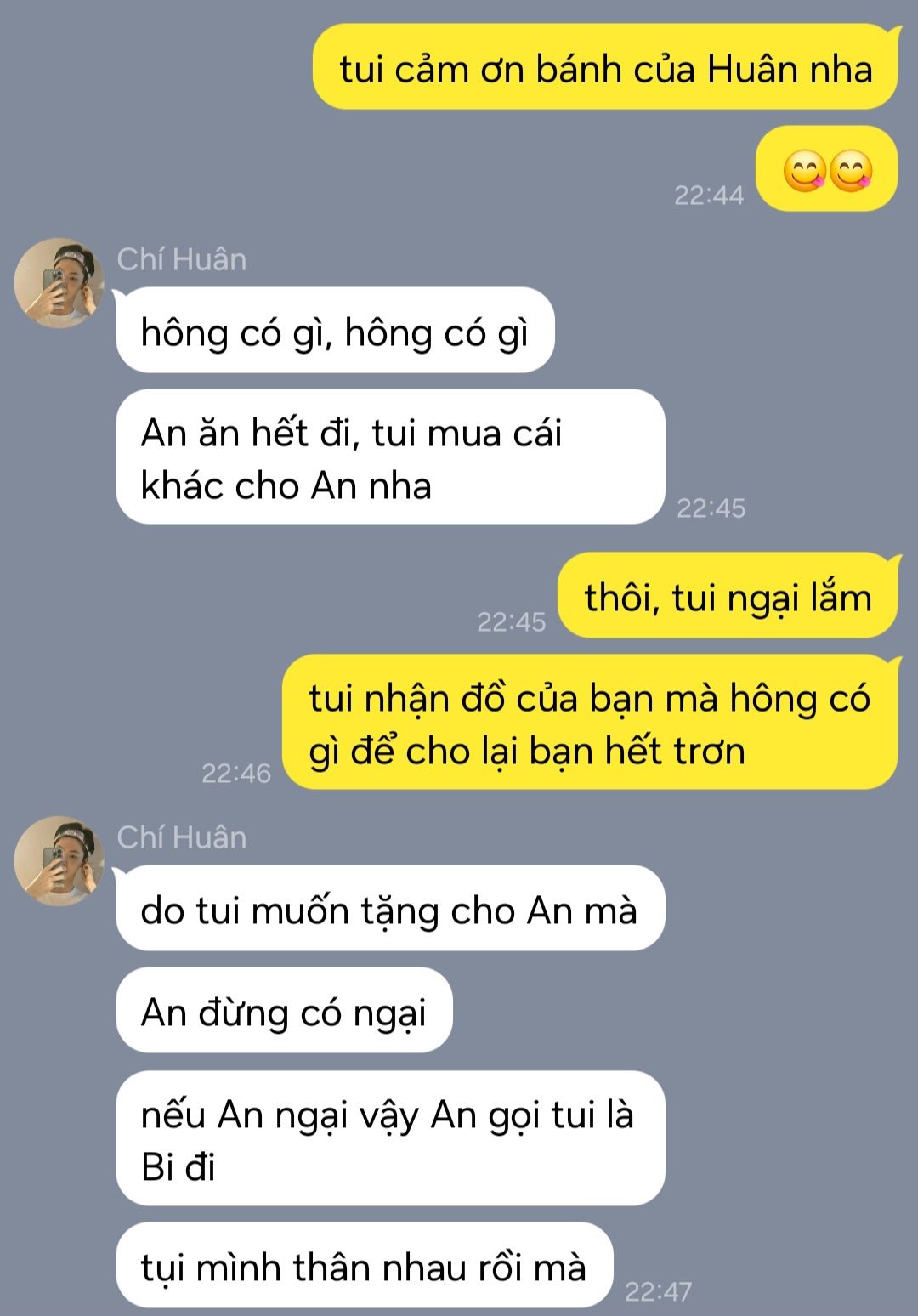Tap the top Chí Huân profile avatar
The image size is (918, 1316).
click(x=59, y=283)
